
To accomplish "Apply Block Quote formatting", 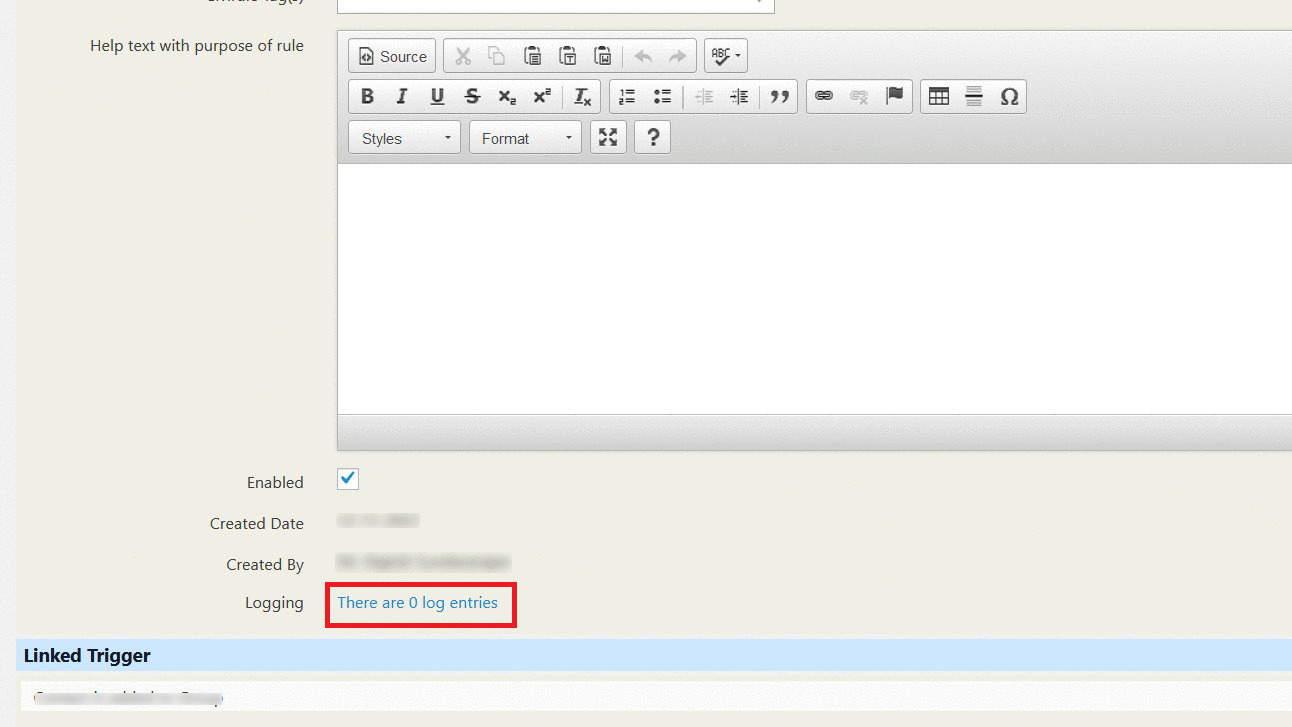I will pyautogui.click(x=779, y=97).
